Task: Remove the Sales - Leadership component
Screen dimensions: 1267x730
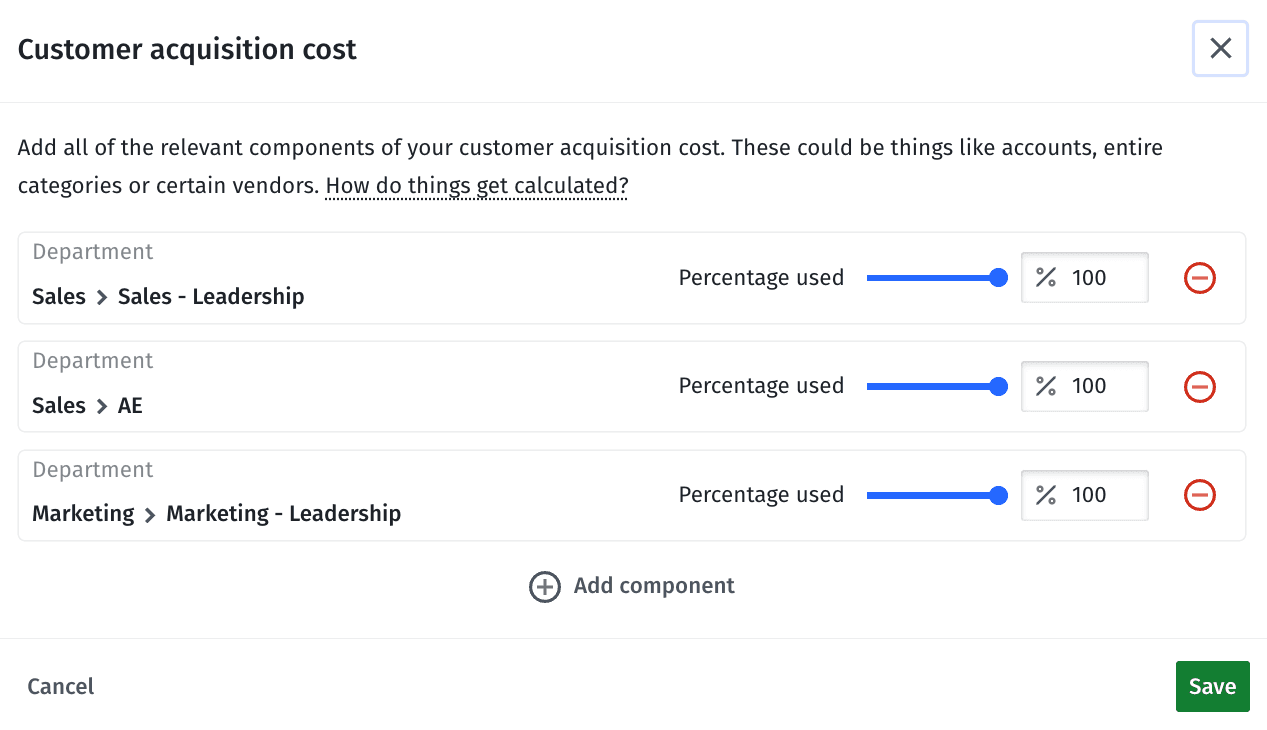Action: click(1199, 277)
